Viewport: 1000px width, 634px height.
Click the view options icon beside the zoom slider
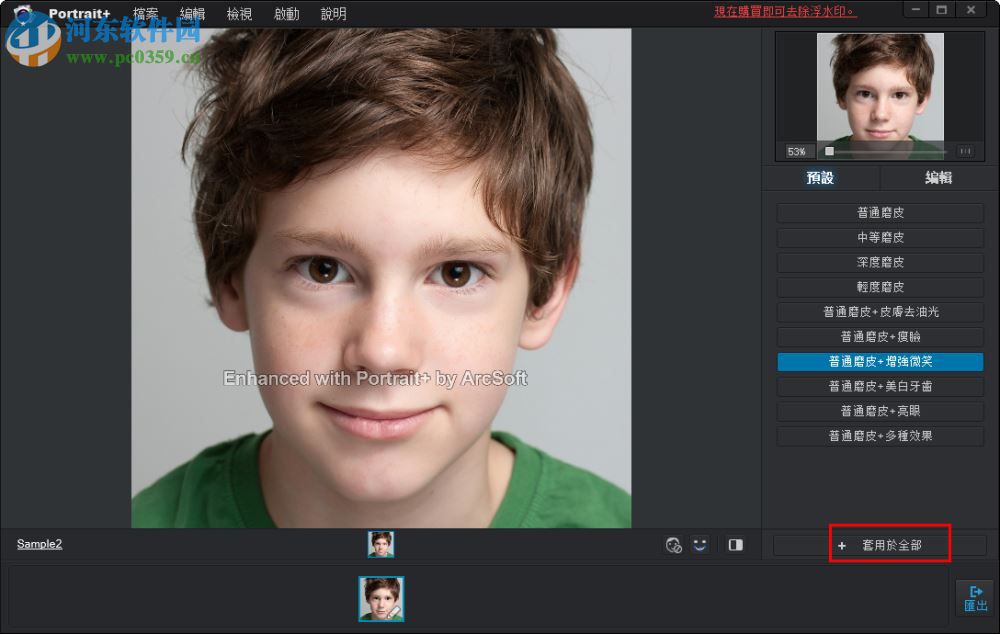964,151
